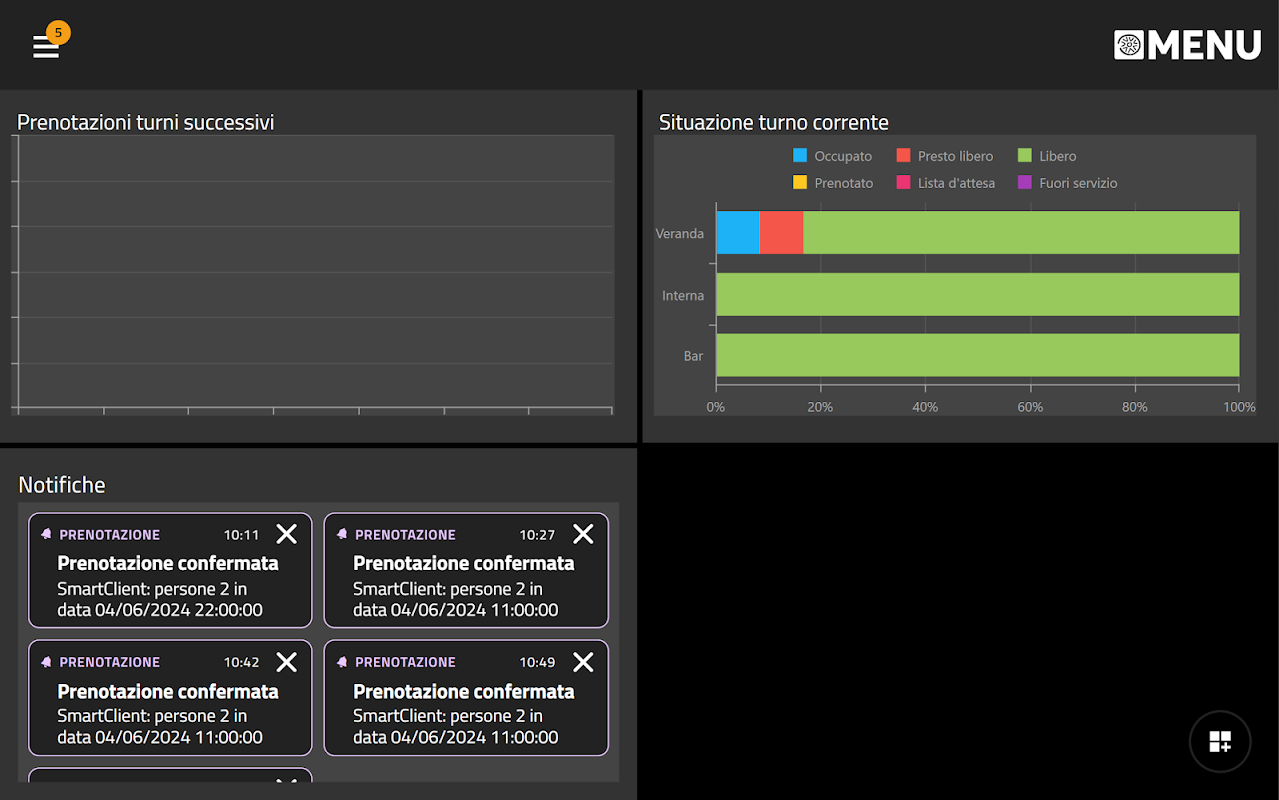Click the Veranda axis label

[680, 234]
